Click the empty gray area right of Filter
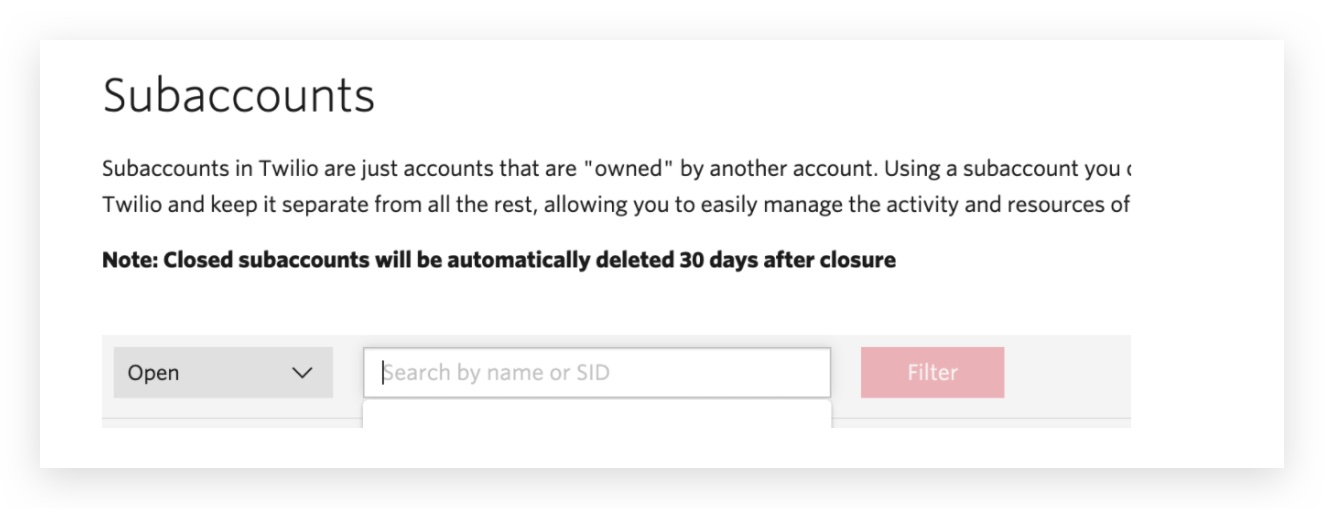The height and width of the screenshot is (508, 1324). pyautogui.click(x=1067, y=373)
